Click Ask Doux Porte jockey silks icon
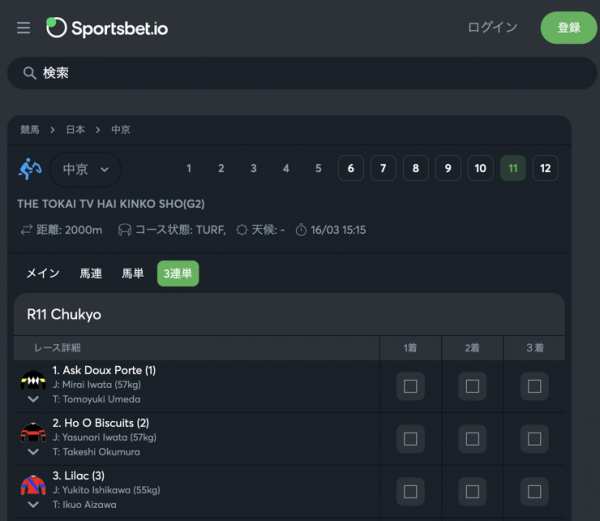The image size is (600, 521). point(33,380)
